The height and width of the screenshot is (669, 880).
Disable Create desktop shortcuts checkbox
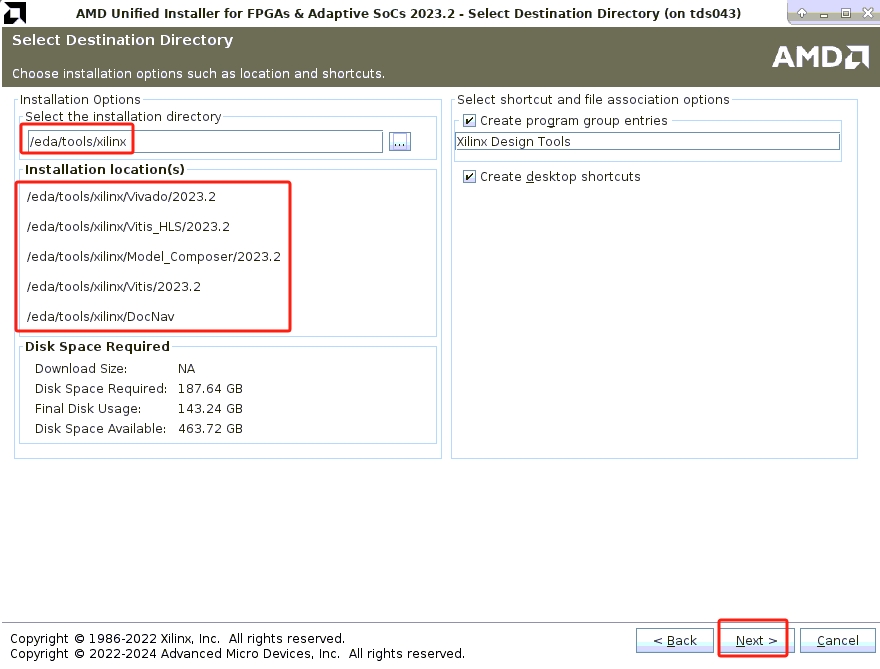coord(469,177)
